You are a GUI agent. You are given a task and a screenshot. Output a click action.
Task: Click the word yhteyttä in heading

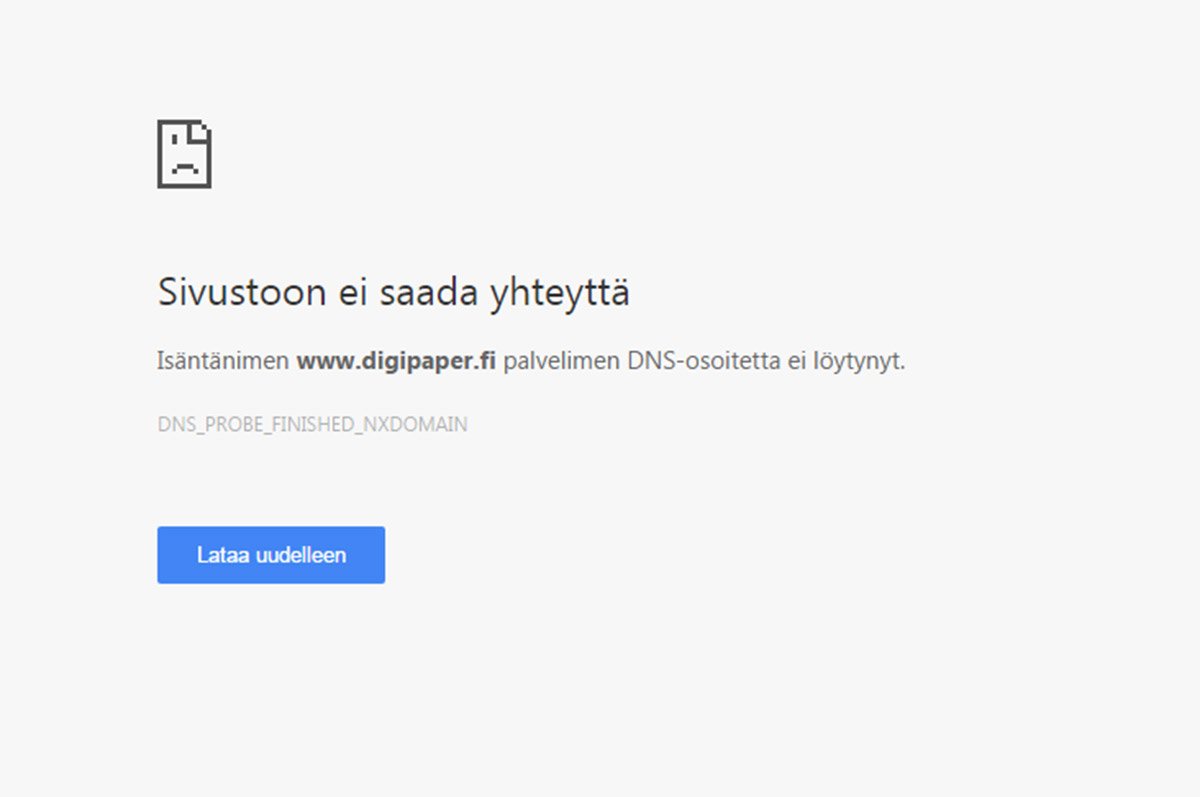click(559, 294)
